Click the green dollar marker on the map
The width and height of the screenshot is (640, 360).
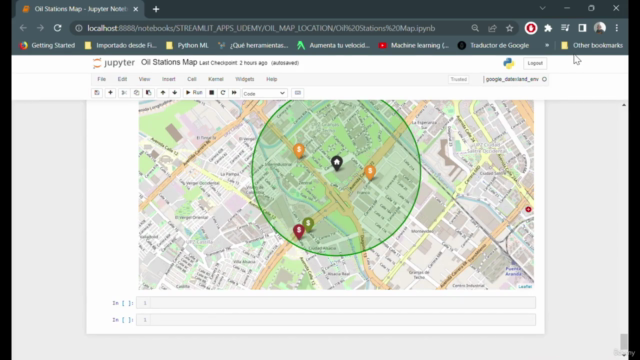pos(309,224)
